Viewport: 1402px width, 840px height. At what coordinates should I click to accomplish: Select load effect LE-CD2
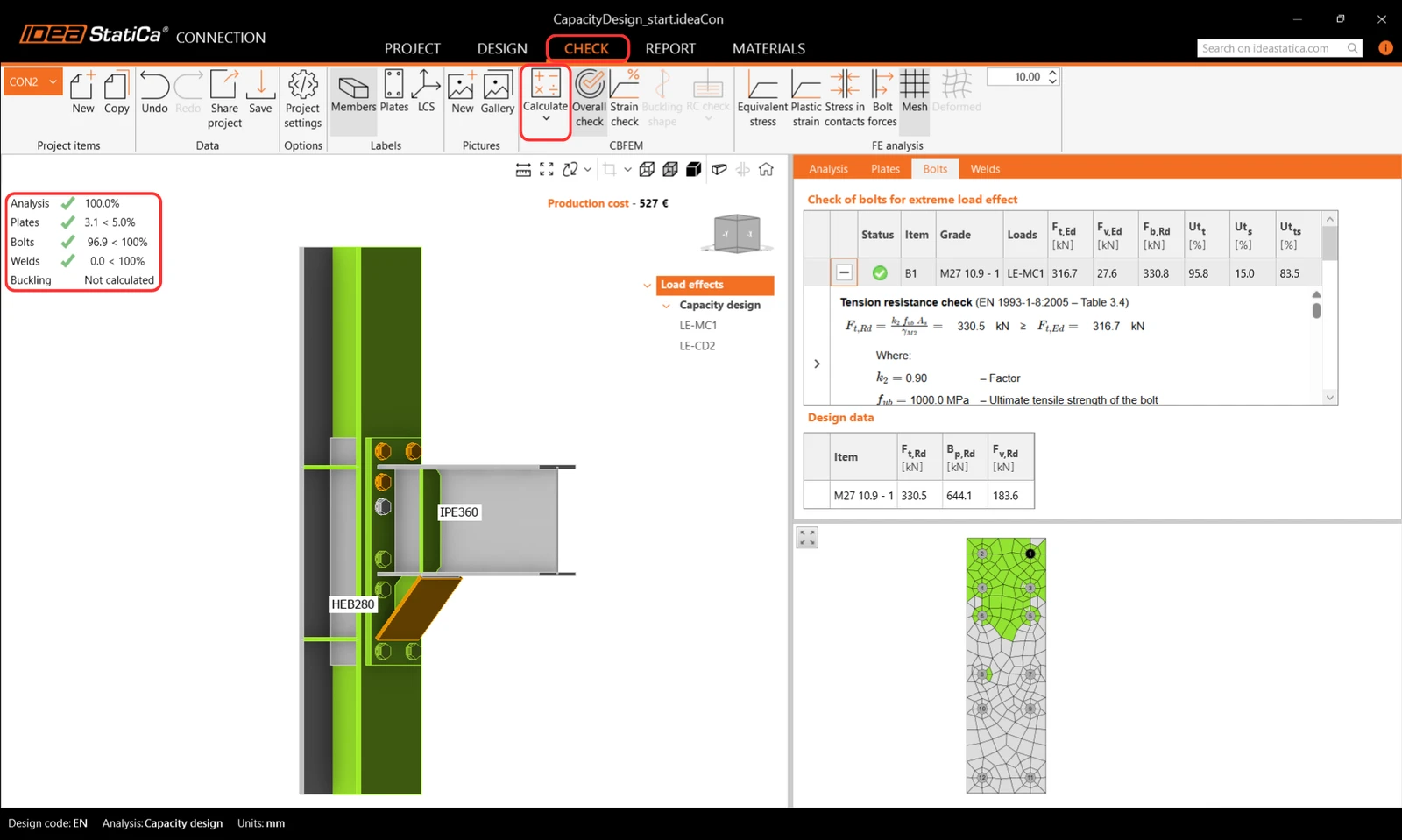(697, 346)
